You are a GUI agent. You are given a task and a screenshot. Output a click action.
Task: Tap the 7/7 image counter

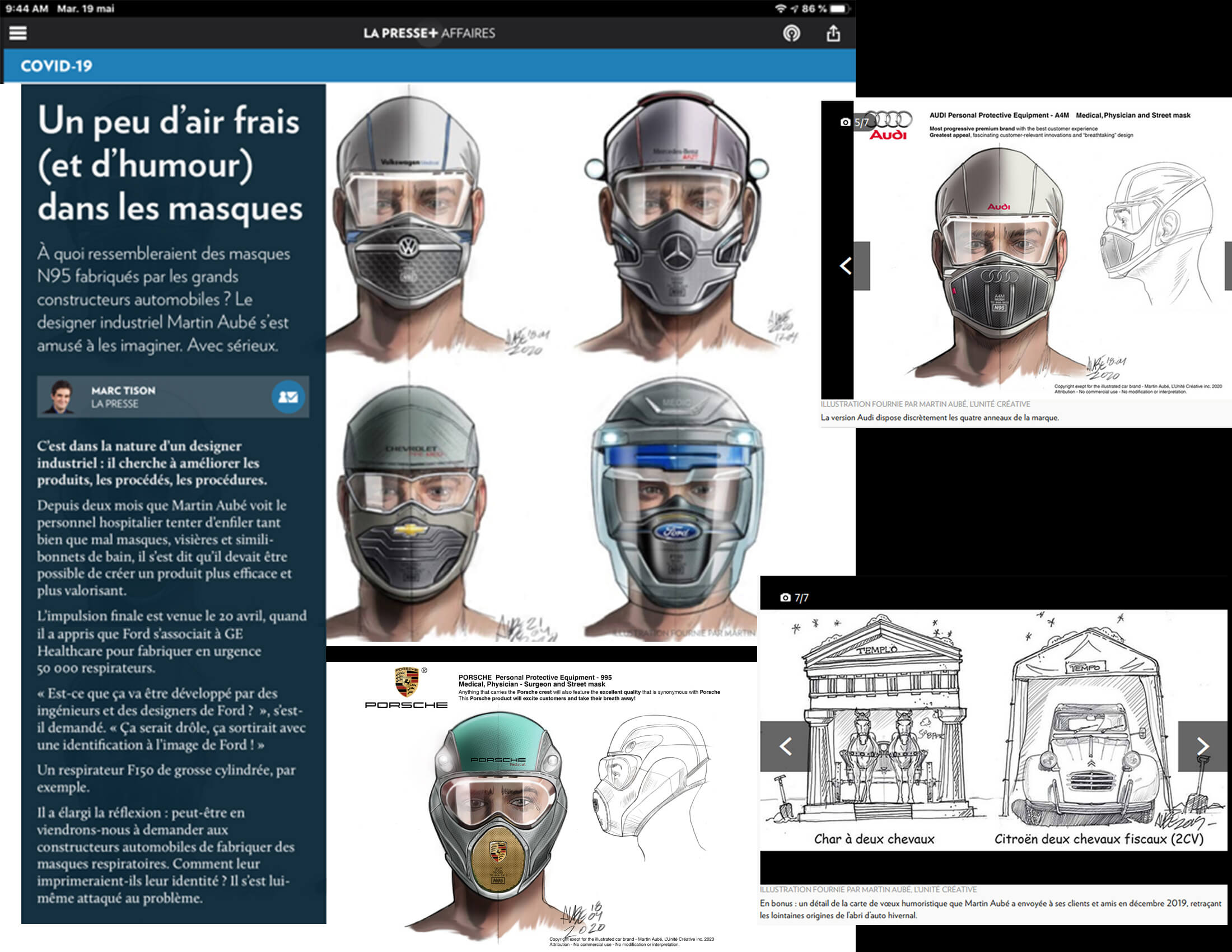click(x=801, y=598)
